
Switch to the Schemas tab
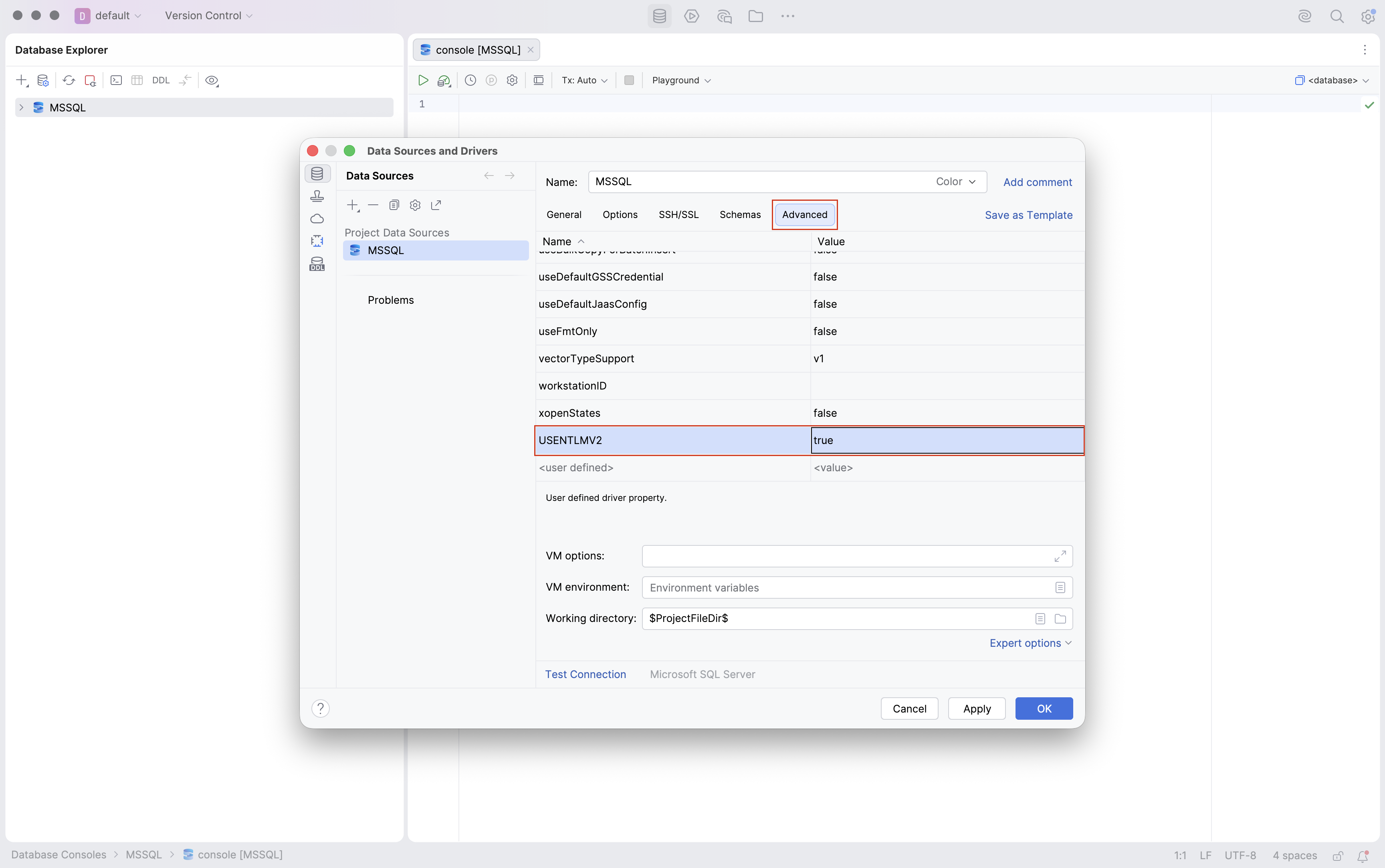coord(740,215)
